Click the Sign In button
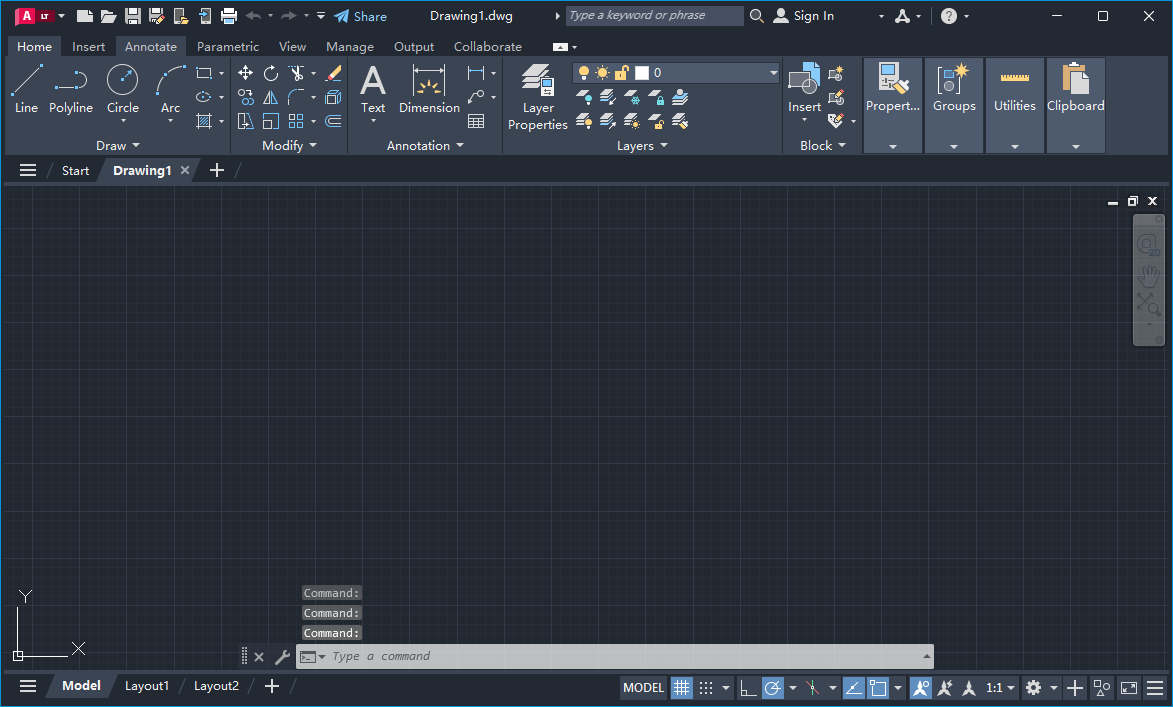1173x707 pixels. pyautogui.click(x=812, y=15)
